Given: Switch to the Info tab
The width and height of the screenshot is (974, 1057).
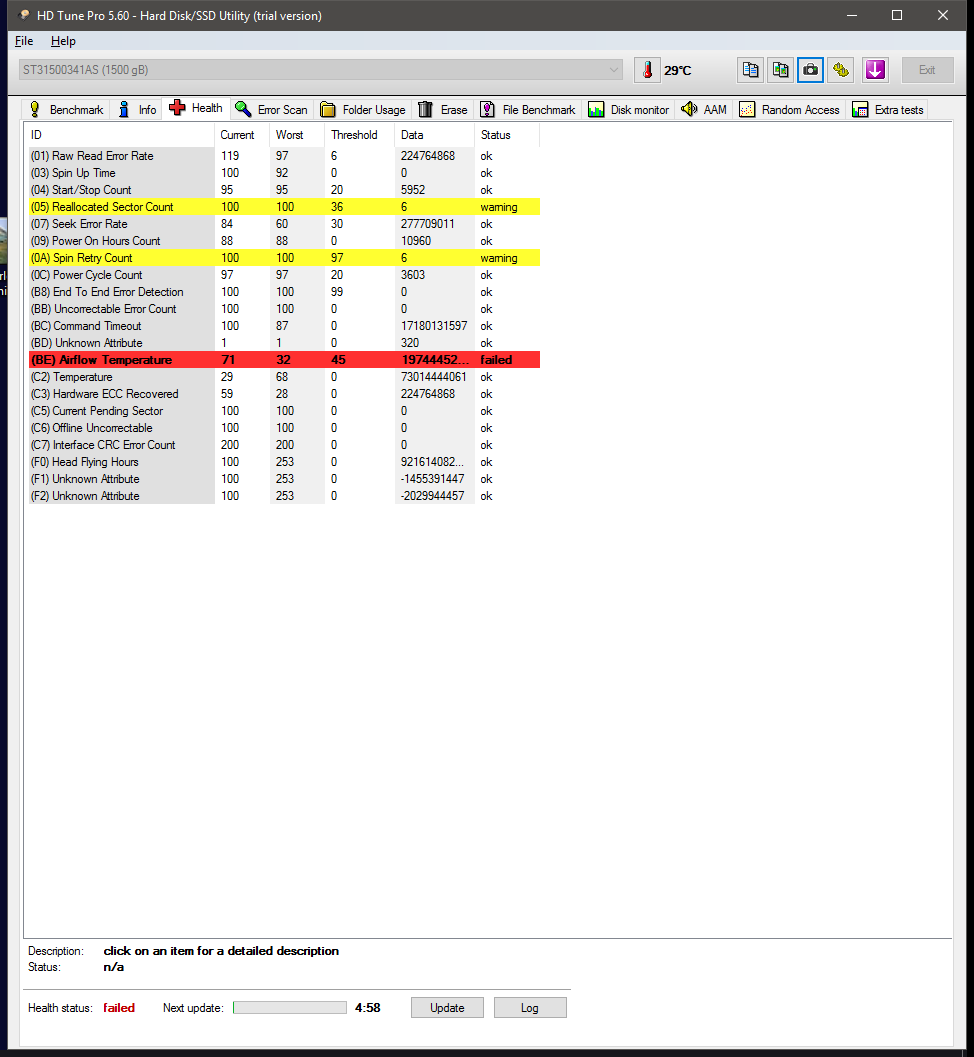Looking at the screenshot, I should pos(137,110).
